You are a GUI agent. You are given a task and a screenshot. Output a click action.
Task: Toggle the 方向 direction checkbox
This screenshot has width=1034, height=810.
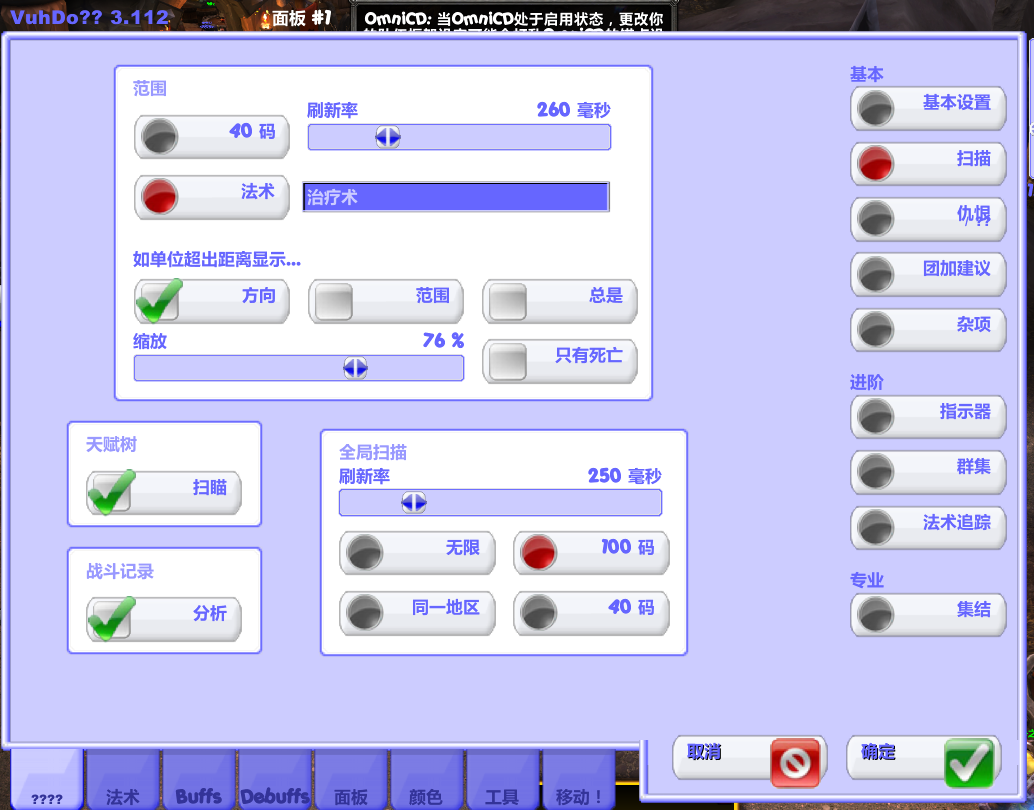pos(160,300)
